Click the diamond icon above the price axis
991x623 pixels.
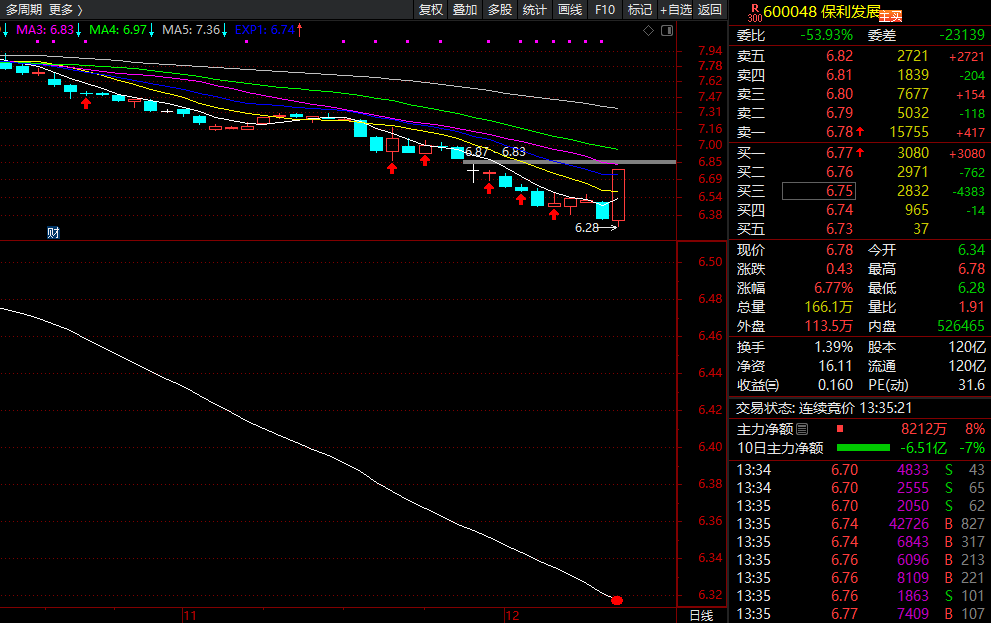(x=649, y=30)
